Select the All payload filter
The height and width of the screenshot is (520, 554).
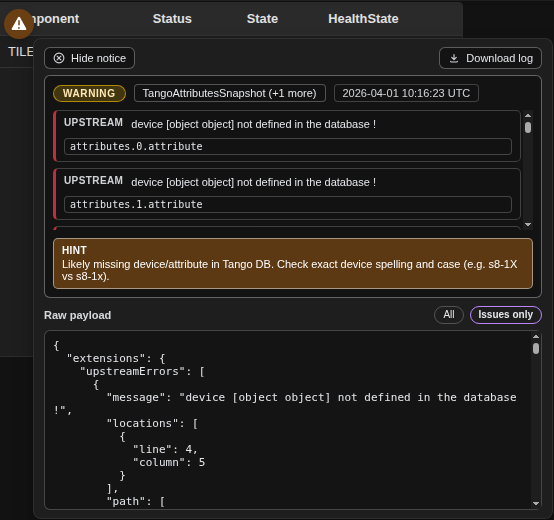pos(449,314)
